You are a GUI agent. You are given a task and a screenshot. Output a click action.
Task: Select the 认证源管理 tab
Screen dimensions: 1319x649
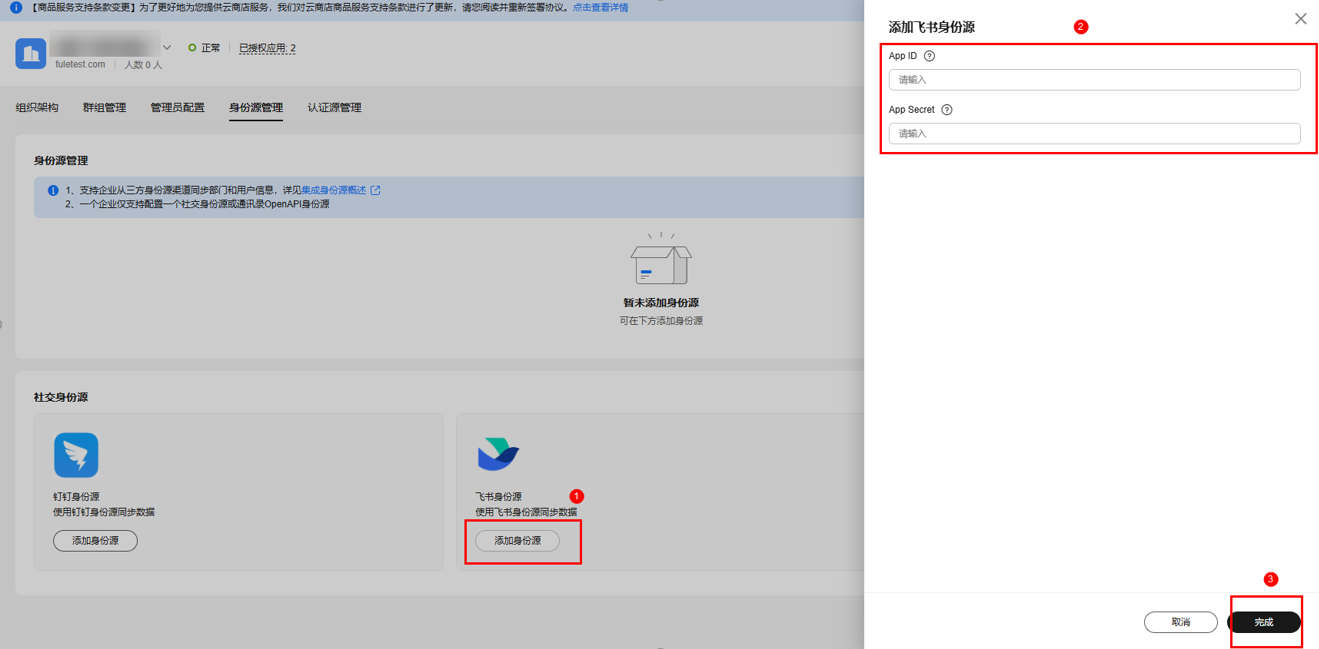point(334,108)
